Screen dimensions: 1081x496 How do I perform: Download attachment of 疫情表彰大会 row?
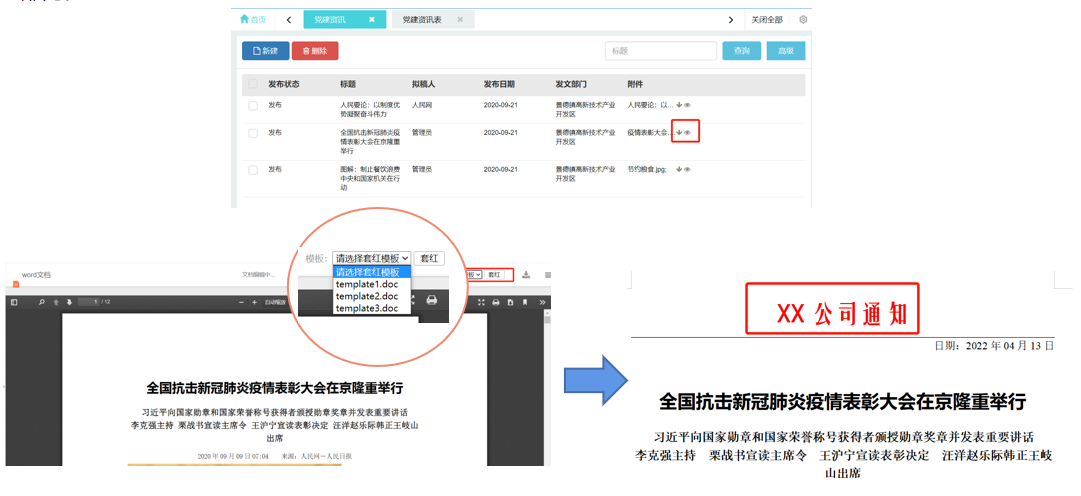[679, 132]
